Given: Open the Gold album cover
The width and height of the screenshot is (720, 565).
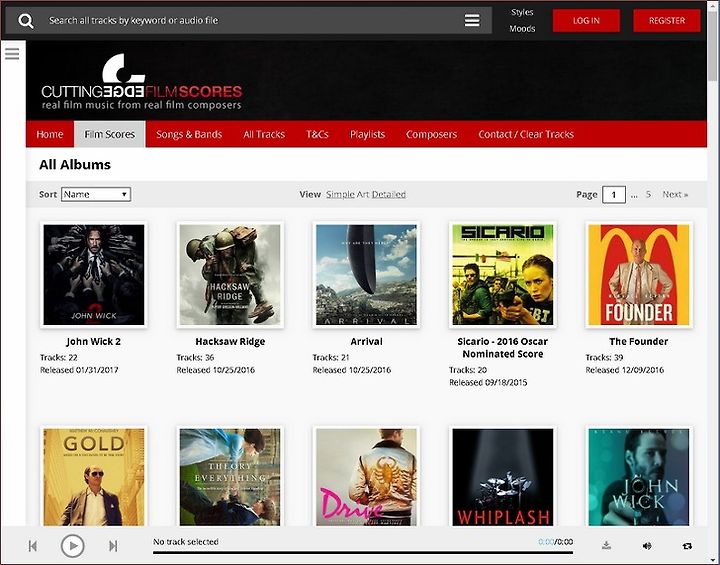Looking at the screenshot, I should pos(94,476).
